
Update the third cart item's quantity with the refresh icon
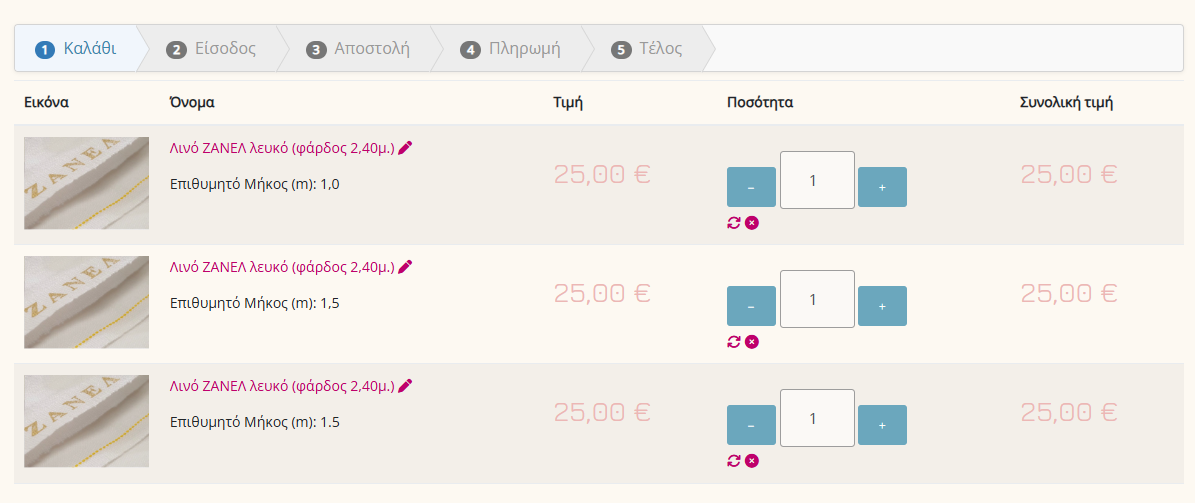tap(734, 460)
